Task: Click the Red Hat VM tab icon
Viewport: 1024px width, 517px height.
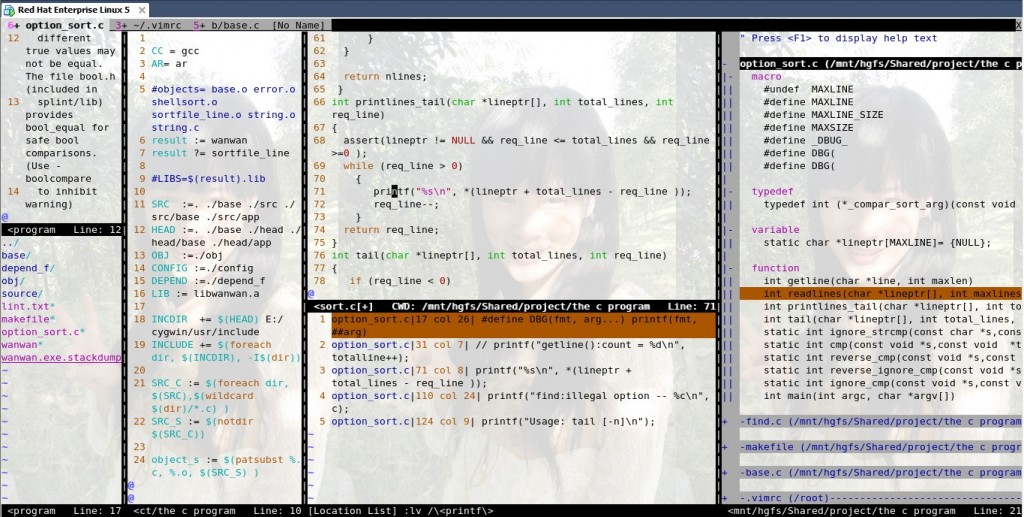Action: 9,8
